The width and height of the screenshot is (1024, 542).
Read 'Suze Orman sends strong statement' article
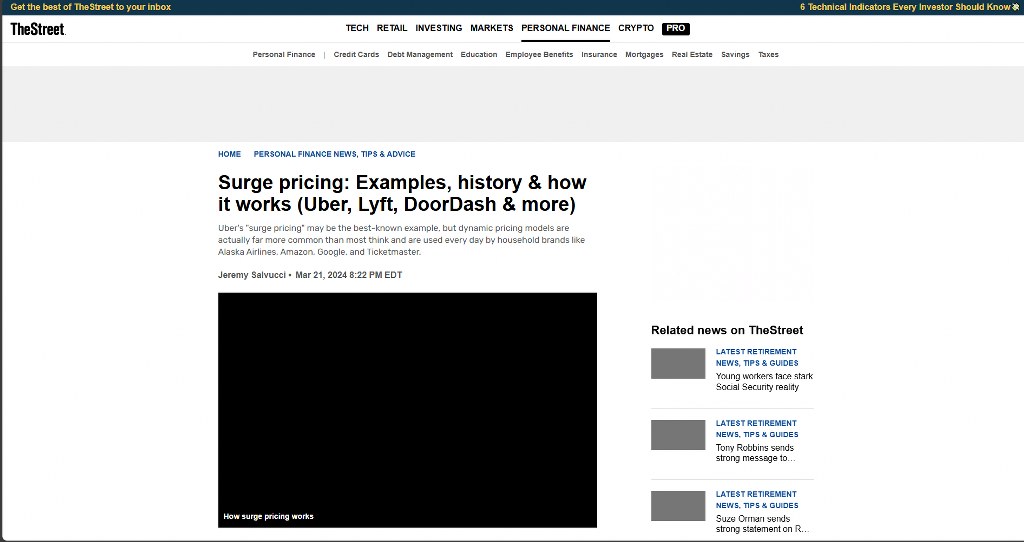click(x=762, y=524)
